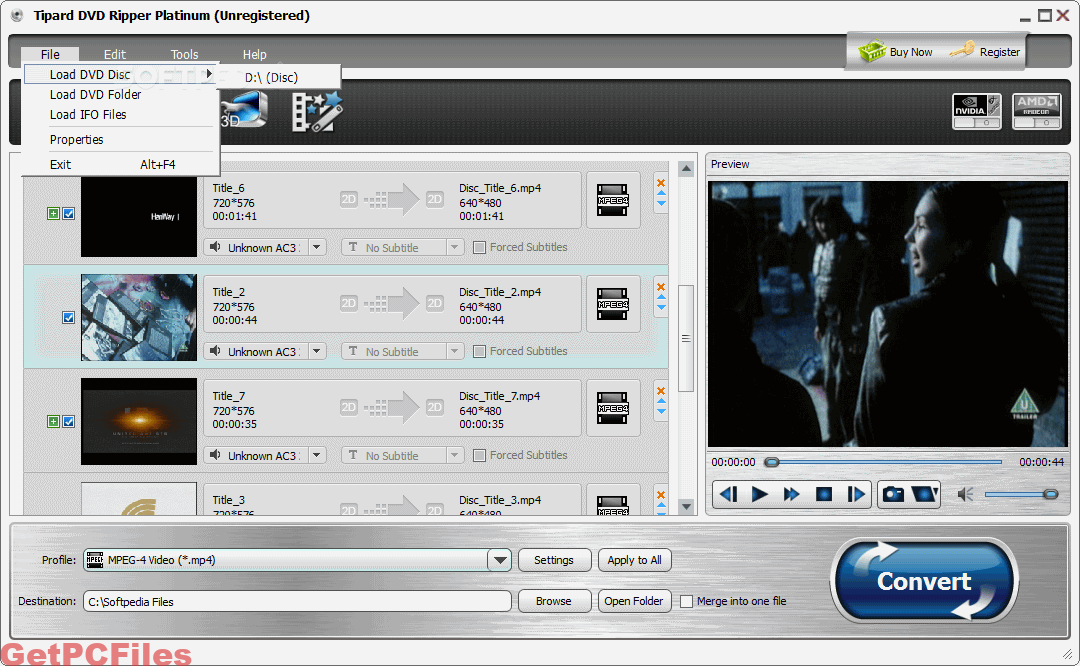Click the MPEG4 format icon for Title_2
1080x666 pixels.
click(x=612, y=304)
